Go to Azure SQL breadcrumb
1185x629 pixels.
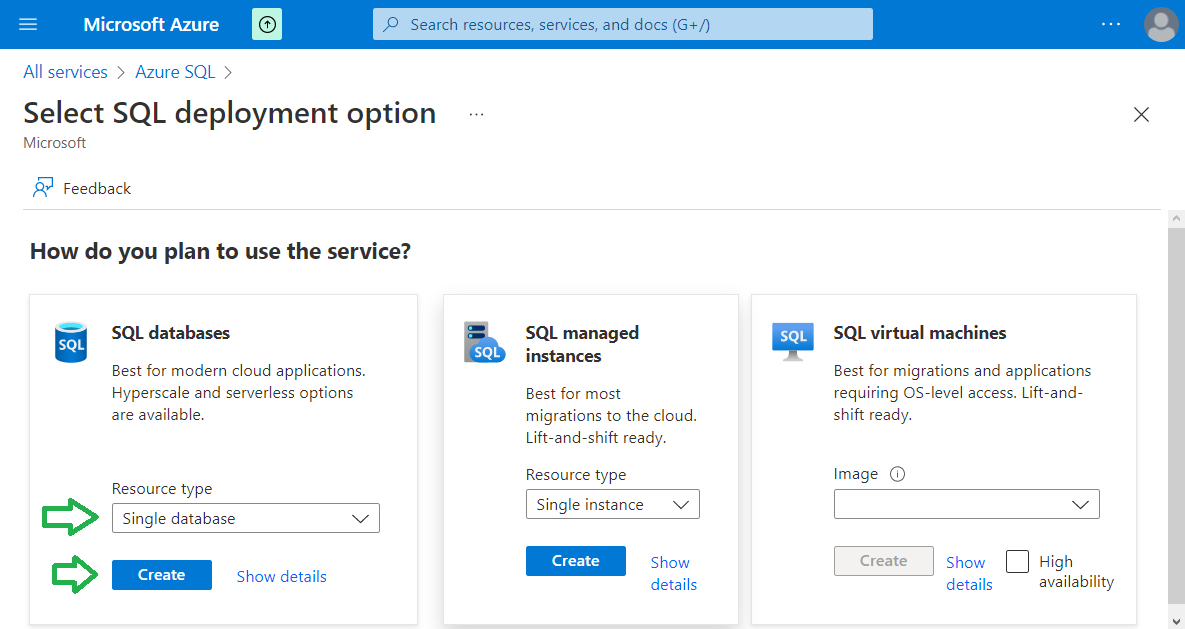point(175,72)
